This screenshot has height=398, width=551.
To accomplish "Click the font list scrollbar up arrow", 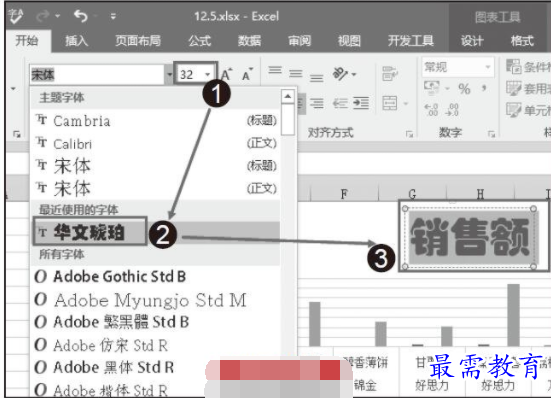I will (x=288, y=96).
